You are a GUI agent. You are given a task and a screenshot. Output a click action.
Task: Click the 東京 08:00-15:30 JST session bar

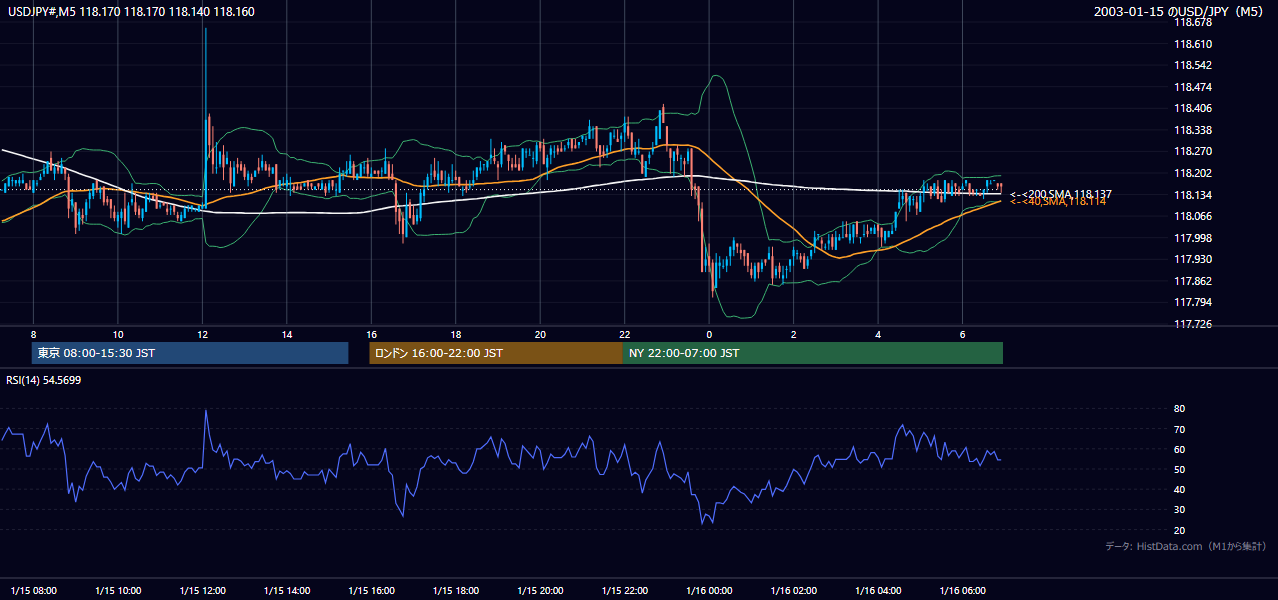pos(190,353)
